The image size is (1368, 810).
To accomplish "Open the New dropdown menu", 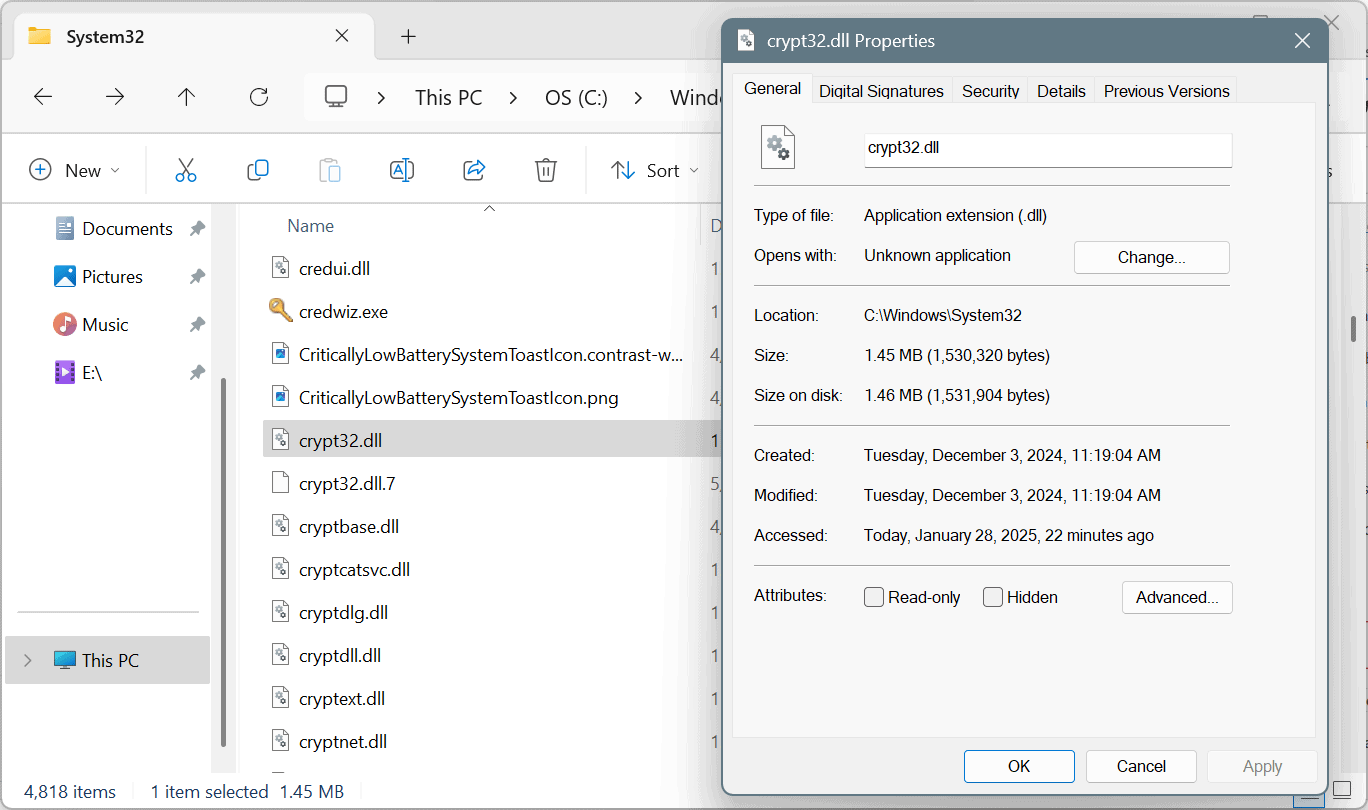I will (75, 170).
